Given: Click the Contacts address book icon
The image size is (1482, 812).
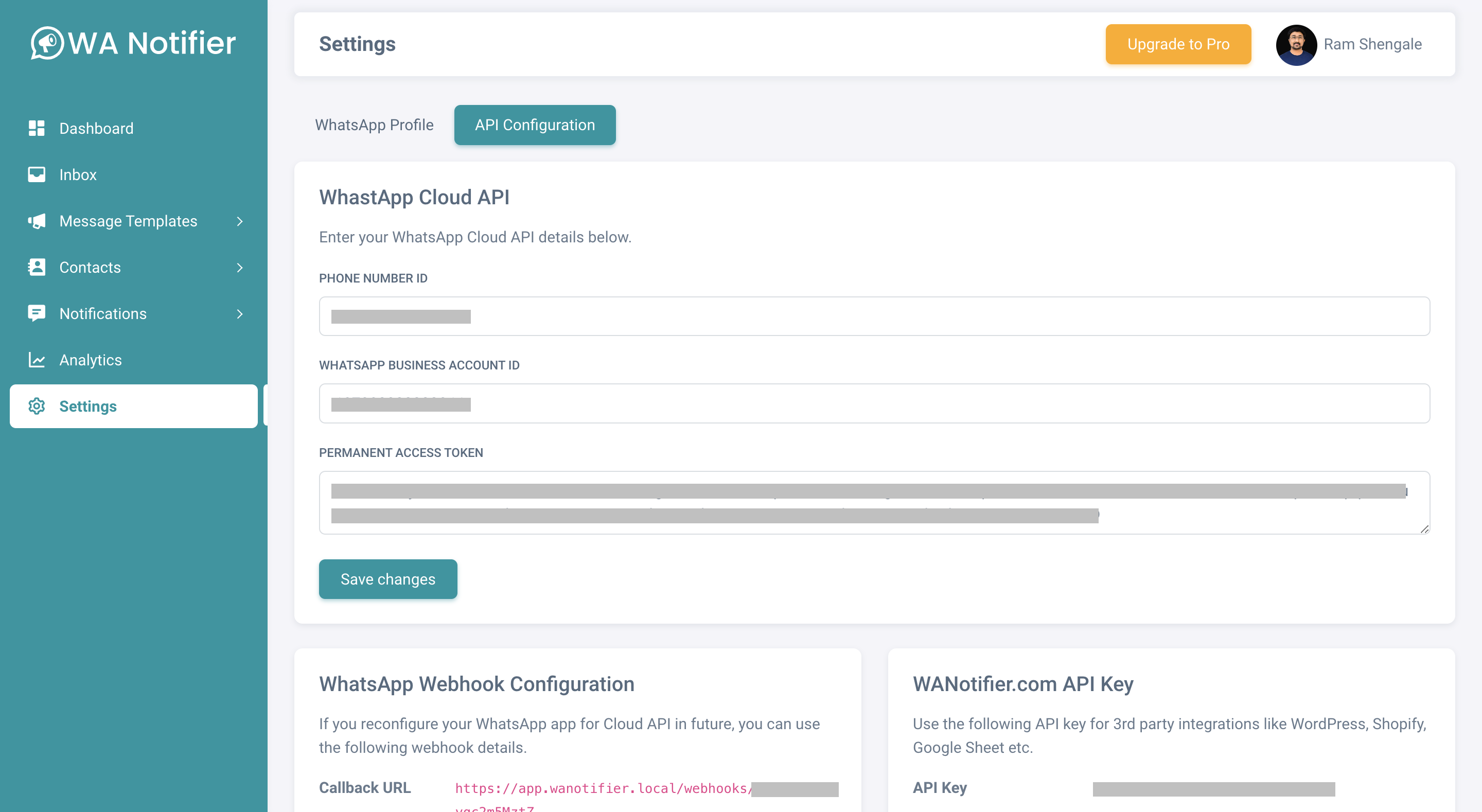Looking at the screenshot, I should [36, 267].
